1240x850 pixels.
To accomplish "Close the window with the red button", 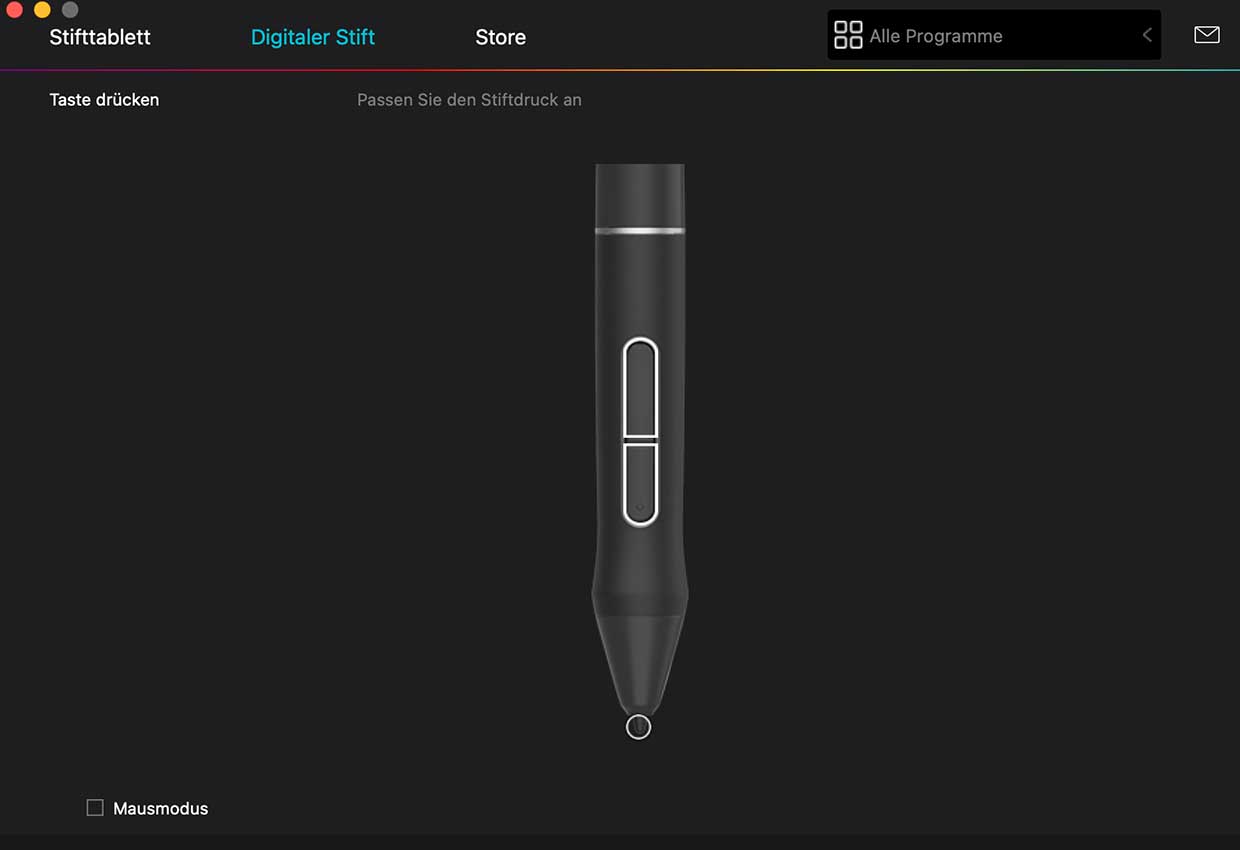I will pos(14,10).
